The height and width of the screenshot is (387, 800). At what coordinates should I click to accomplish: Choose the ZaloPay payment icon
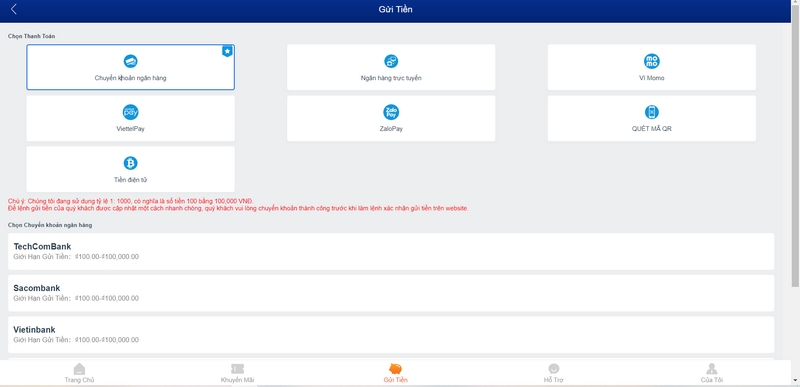[391, 112]
